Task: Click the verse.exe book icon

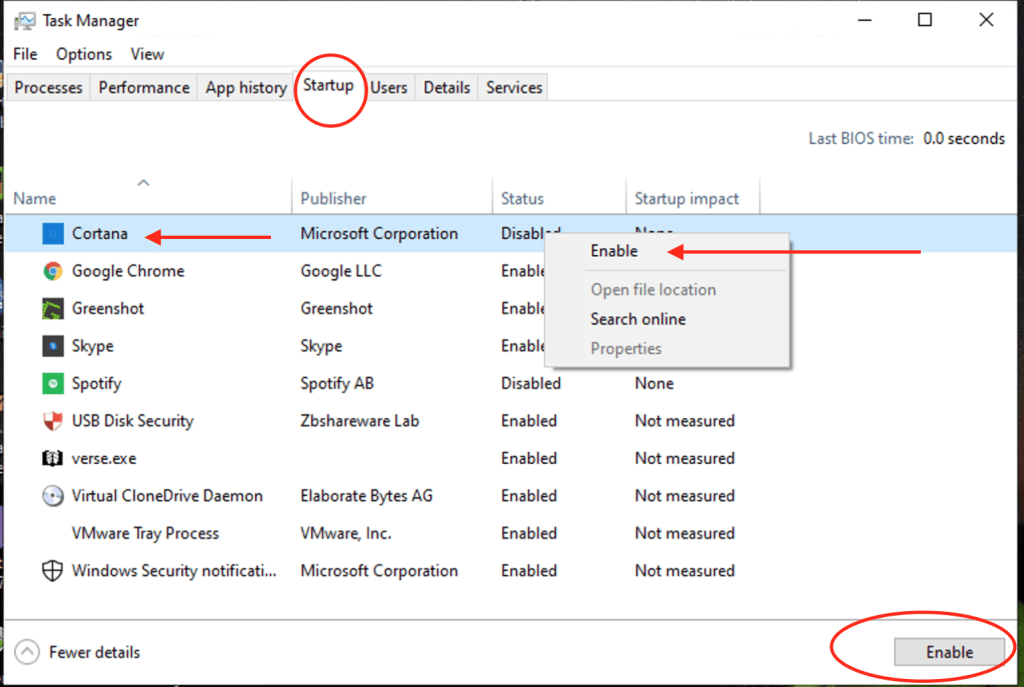Action: click(x=53, y=459)
